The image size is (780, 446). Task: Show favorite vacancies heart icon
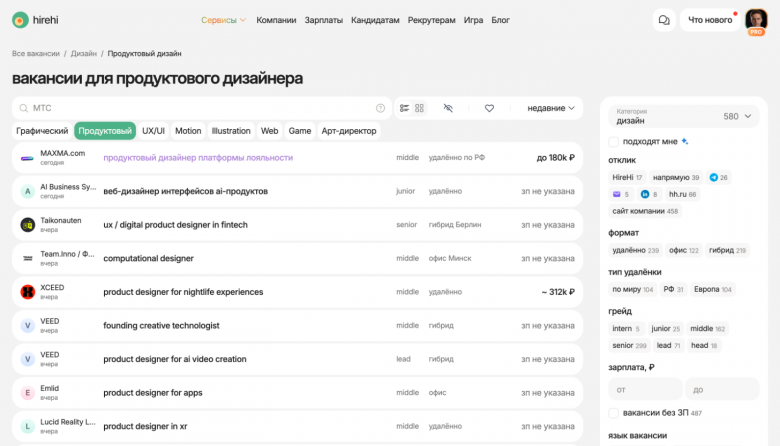click(x=489, y=108)
